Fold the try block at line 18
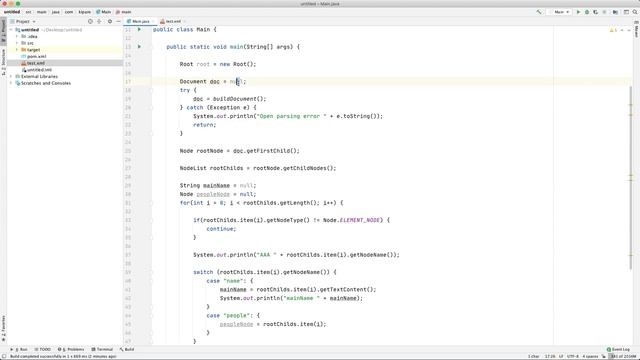This screenshot has height=360, width=640. pyautogui.click(x=151, y=90)
